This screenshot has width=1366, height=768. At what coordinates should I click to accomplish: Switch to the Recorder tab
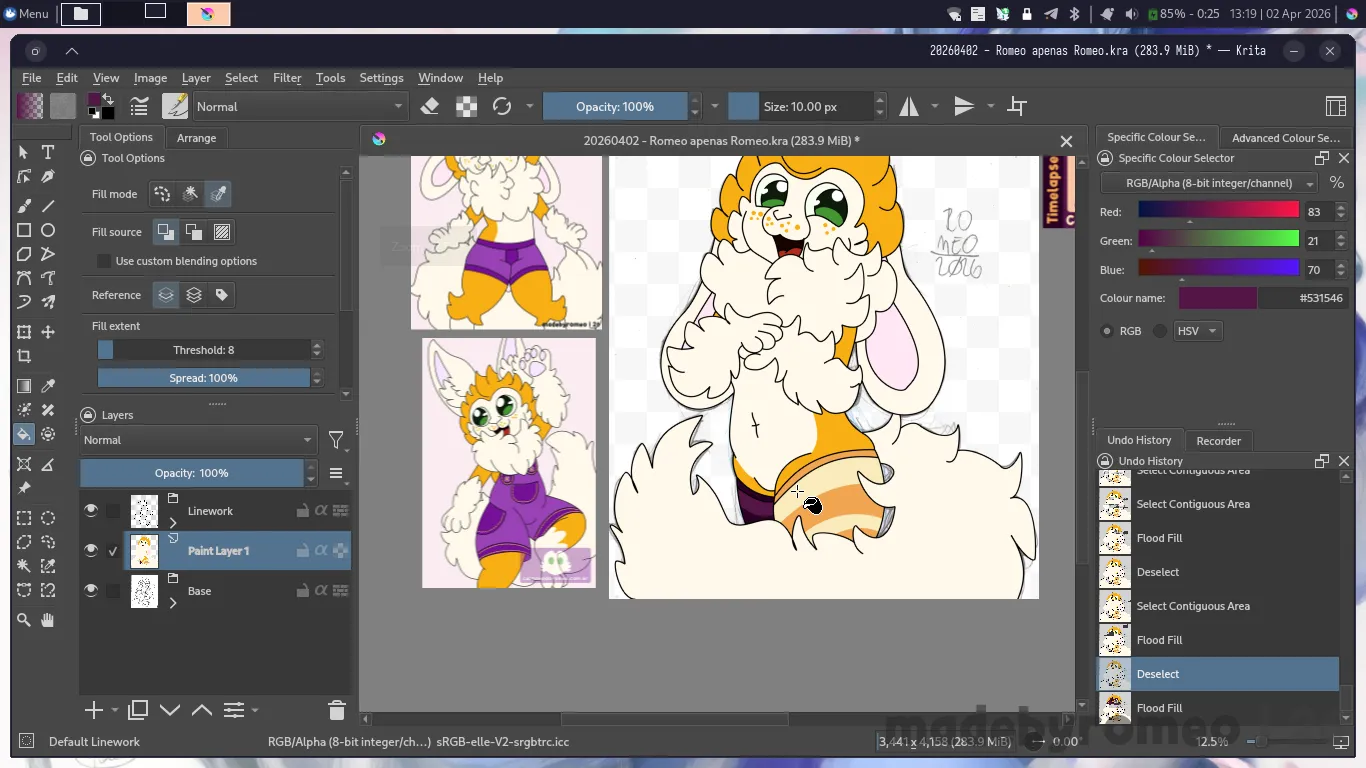pyautogui.click(x=1218, y=441)
